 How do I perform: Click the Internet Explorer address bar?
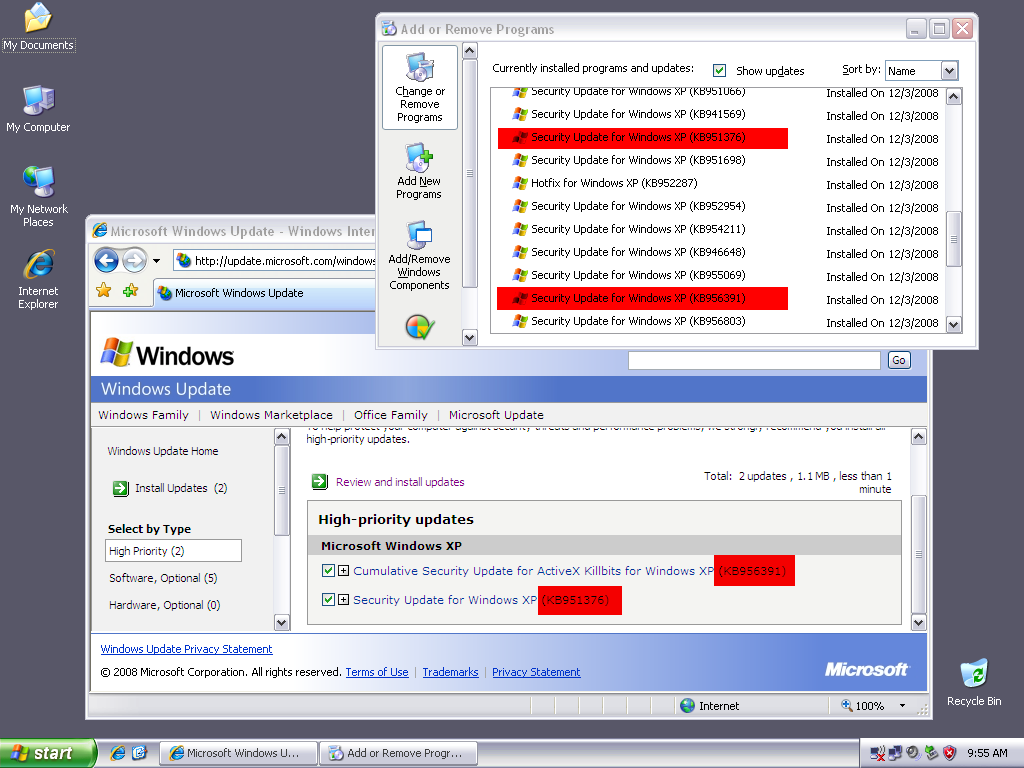pyautogui.click(x=275, y=261)
